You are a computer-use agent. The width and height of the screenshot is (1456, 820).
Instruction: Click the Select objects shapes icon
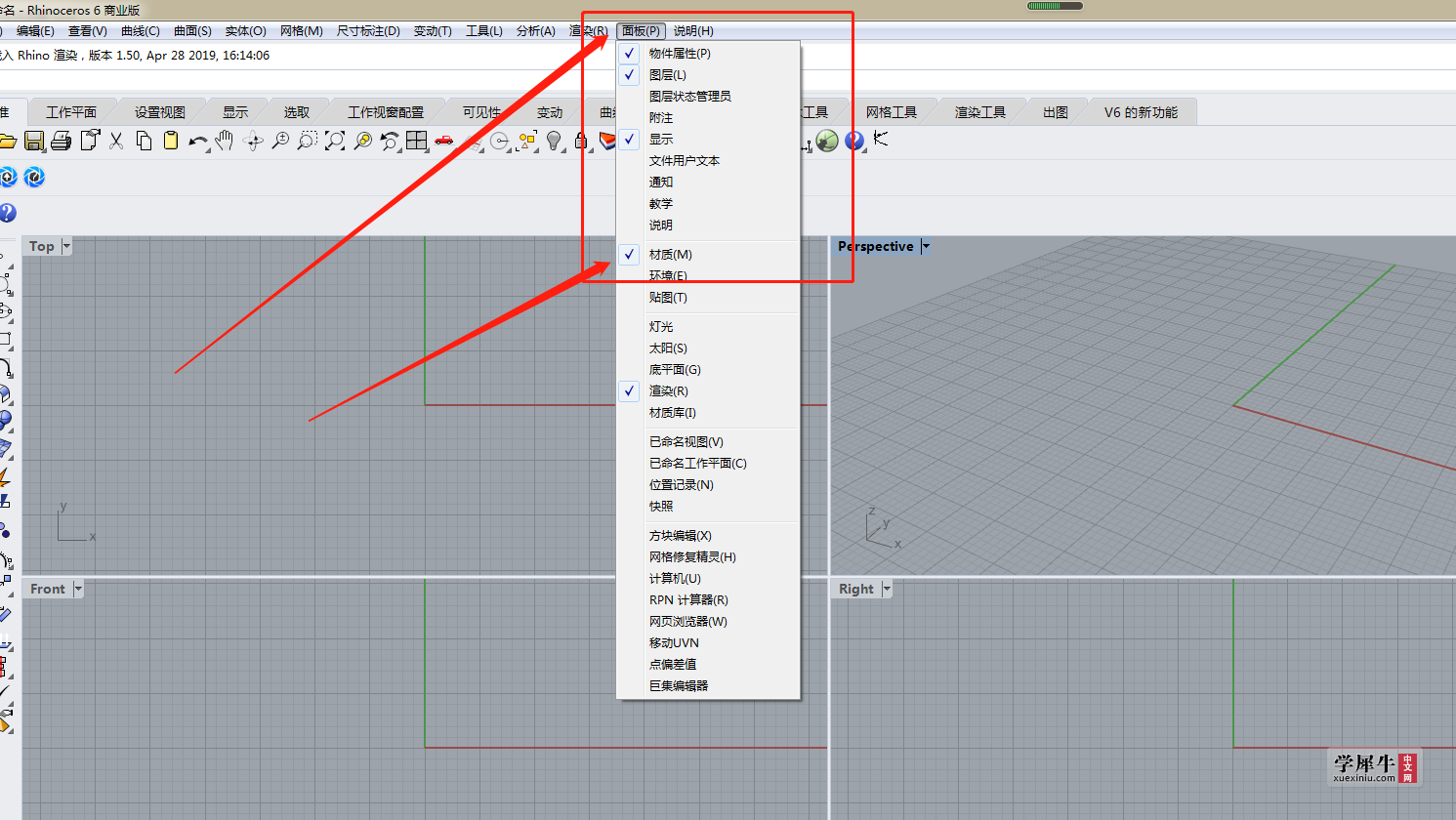click(x=527, y=142)
